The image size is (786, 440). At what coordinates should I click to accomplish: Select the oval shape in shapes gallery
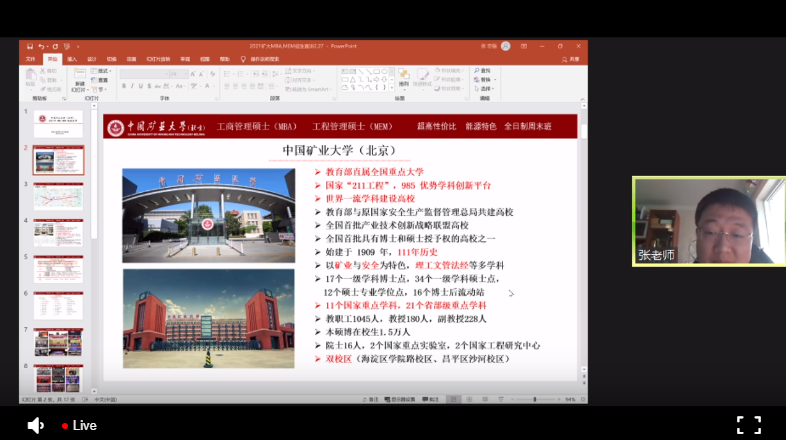tap(384, 72)
